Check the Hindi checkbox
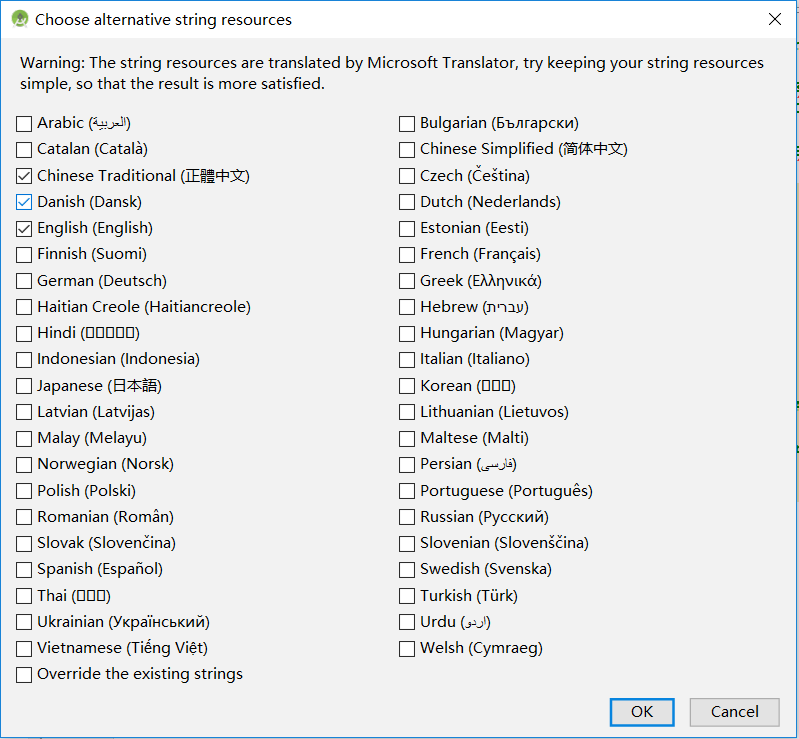Image resolution: width=799 pixels, height=739 pixels. (24, 334)
